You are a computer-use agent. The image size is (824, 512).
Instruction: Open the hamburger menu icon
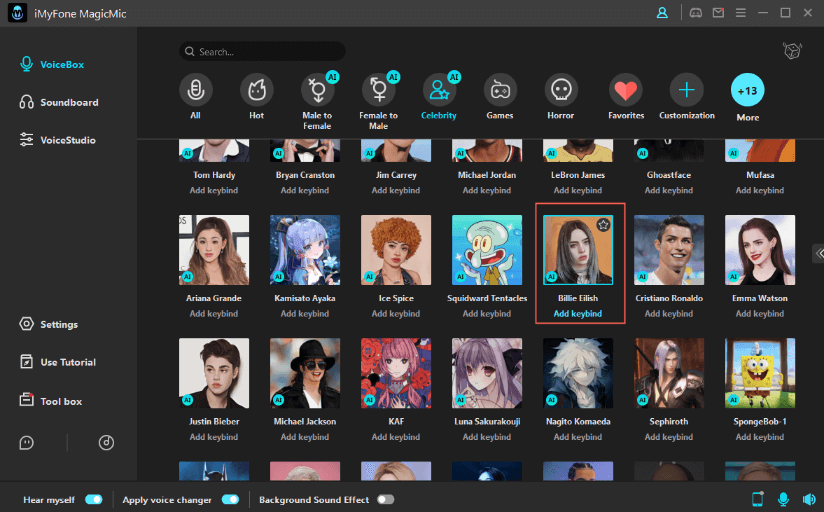pyautogui.click(x=741, y=13)
